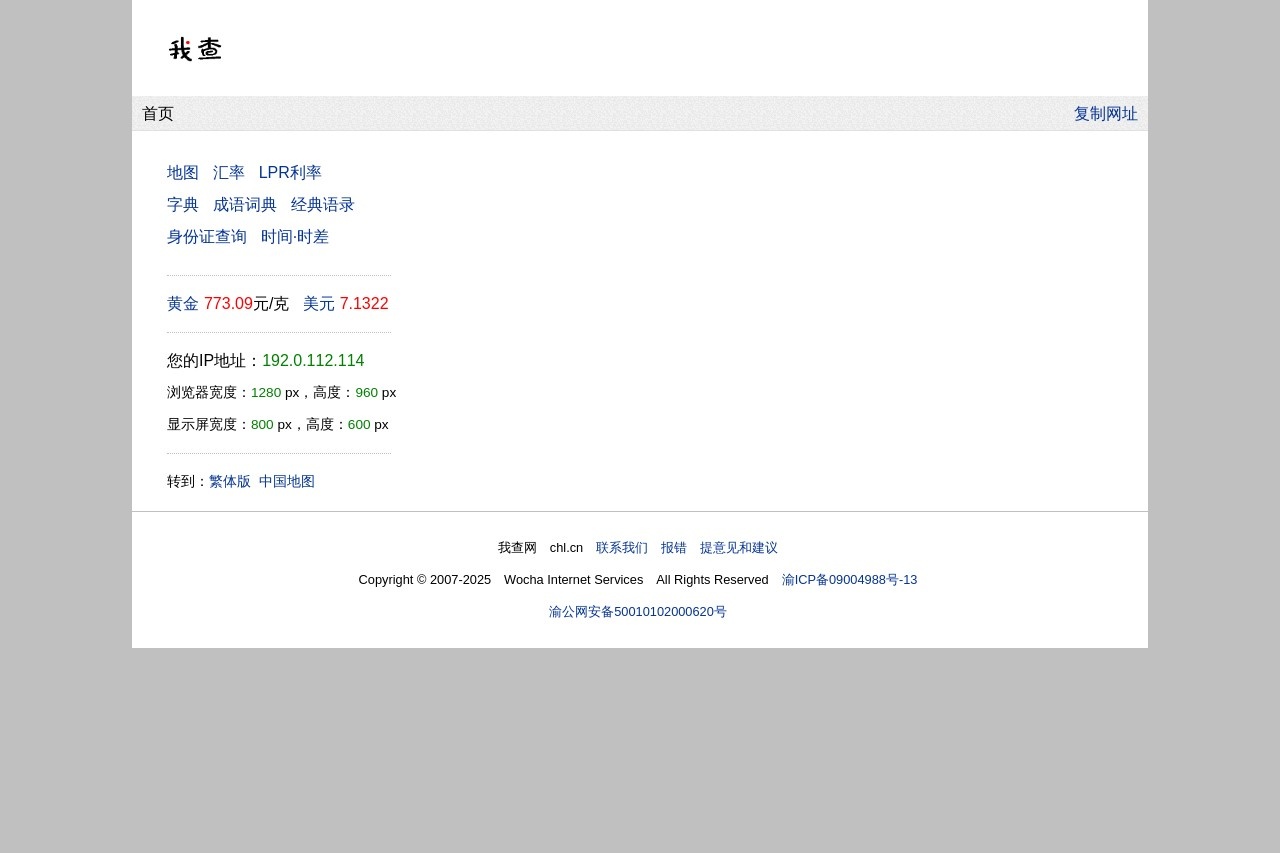Open 提意见和建议 feedback link
The image size is (1280, 853).
pyautogui.click(x=739, y=548)
